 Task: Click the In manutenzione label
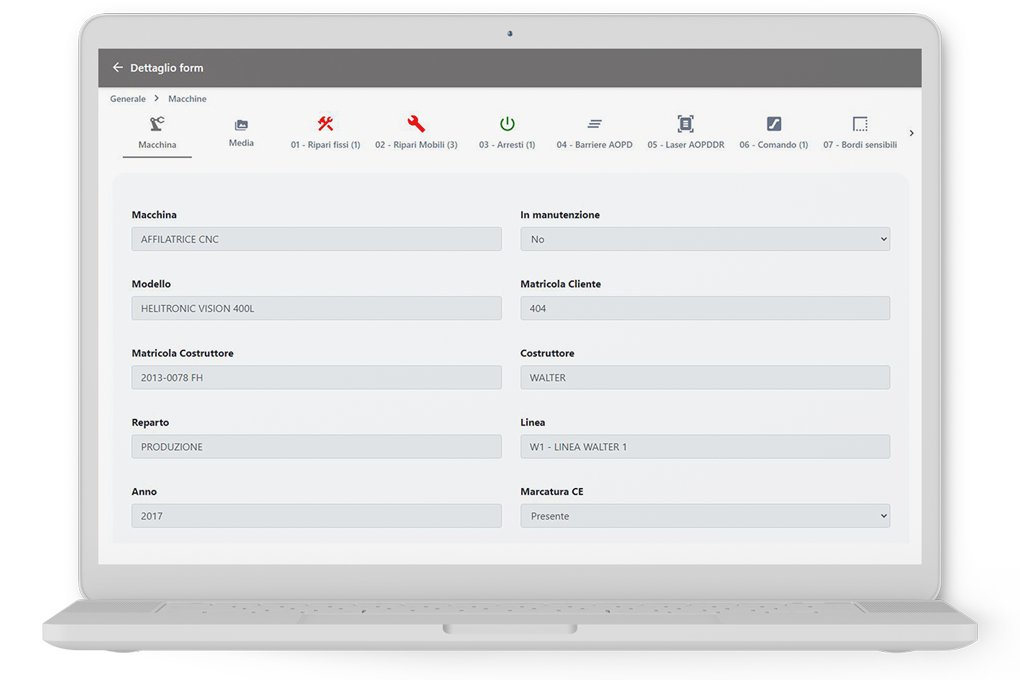(x=560, y=215)
